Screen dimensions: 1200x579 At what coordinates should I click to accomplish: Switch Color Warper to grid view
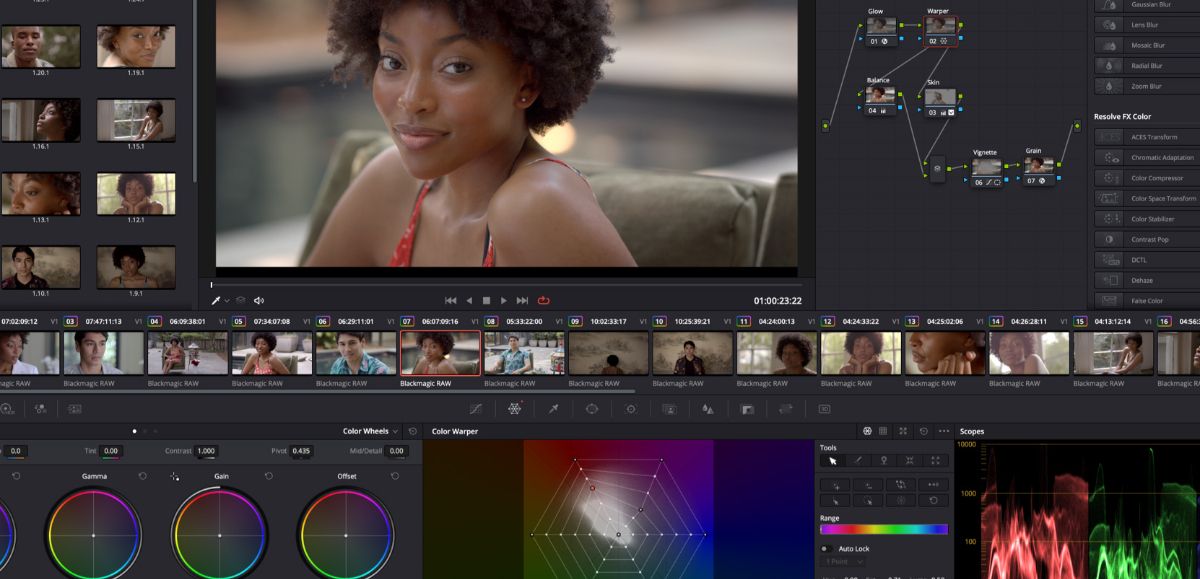[883, 431]
